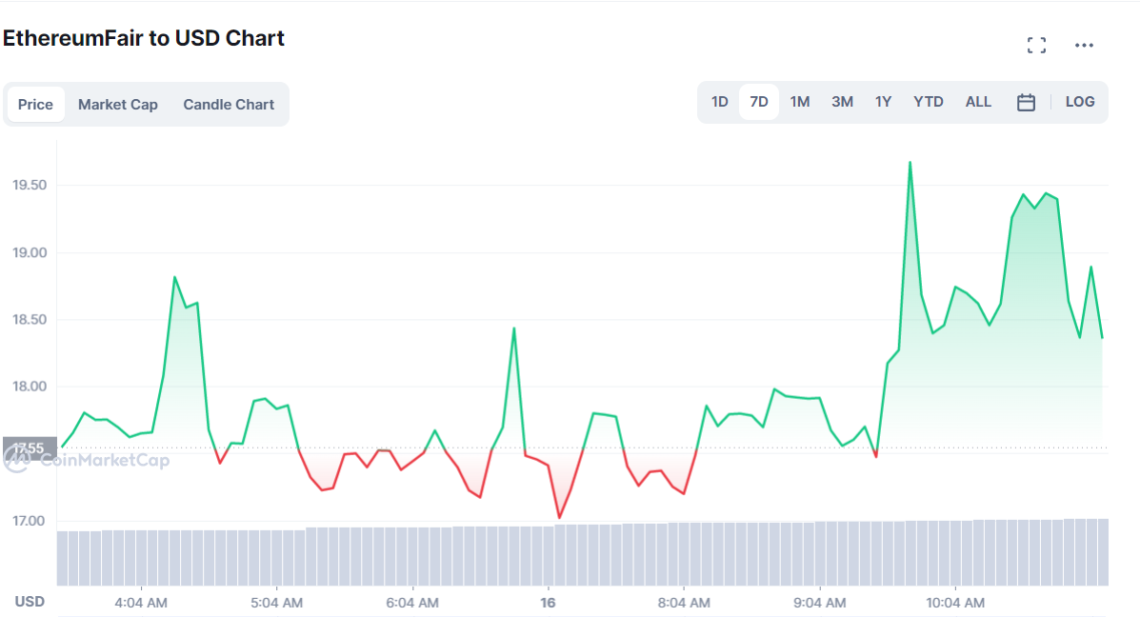This screenshot has width=1140, height=617.
Task: Show year-to-date YTD range
Action: pos(928,102)
